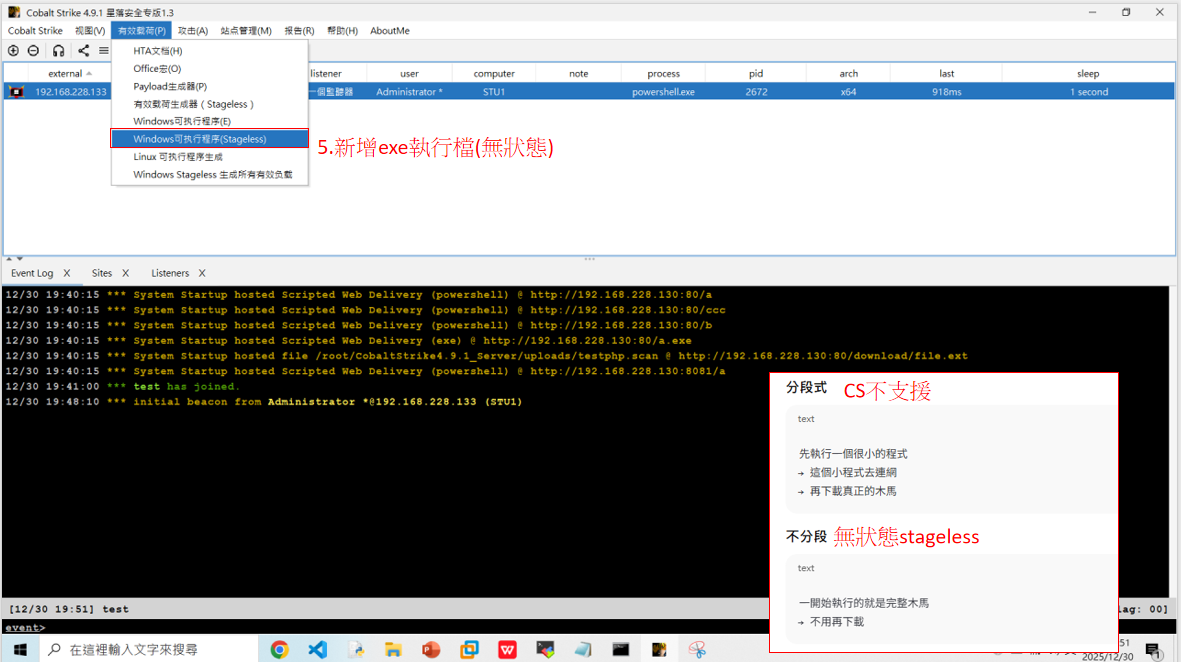Close the 有效载荷(P) menu
Image resolution: width=1181 pixels, height=662 pixels.
(142, 31)
